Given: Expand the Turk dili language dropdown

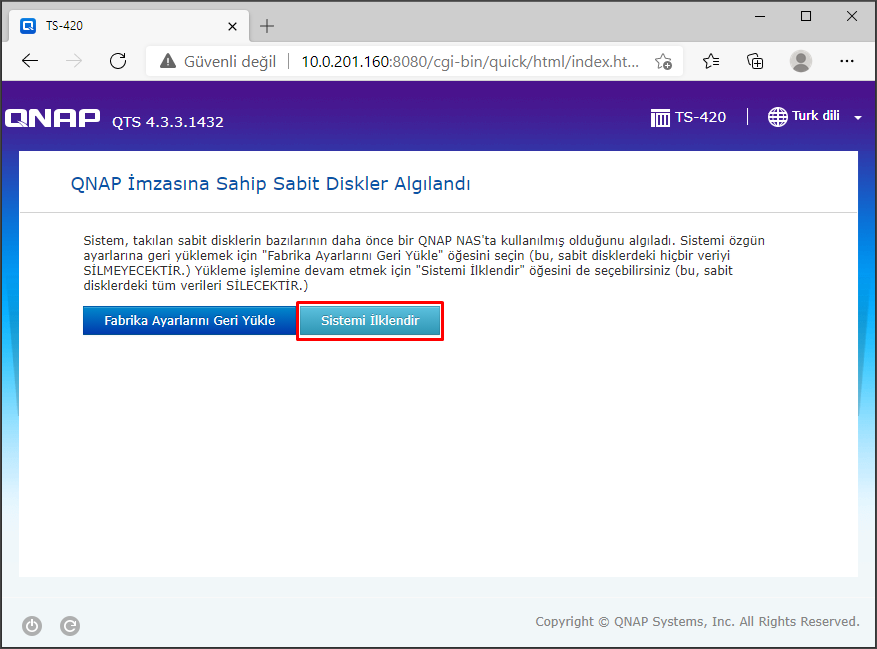Looking at the screenshot, I should point(857,118).
